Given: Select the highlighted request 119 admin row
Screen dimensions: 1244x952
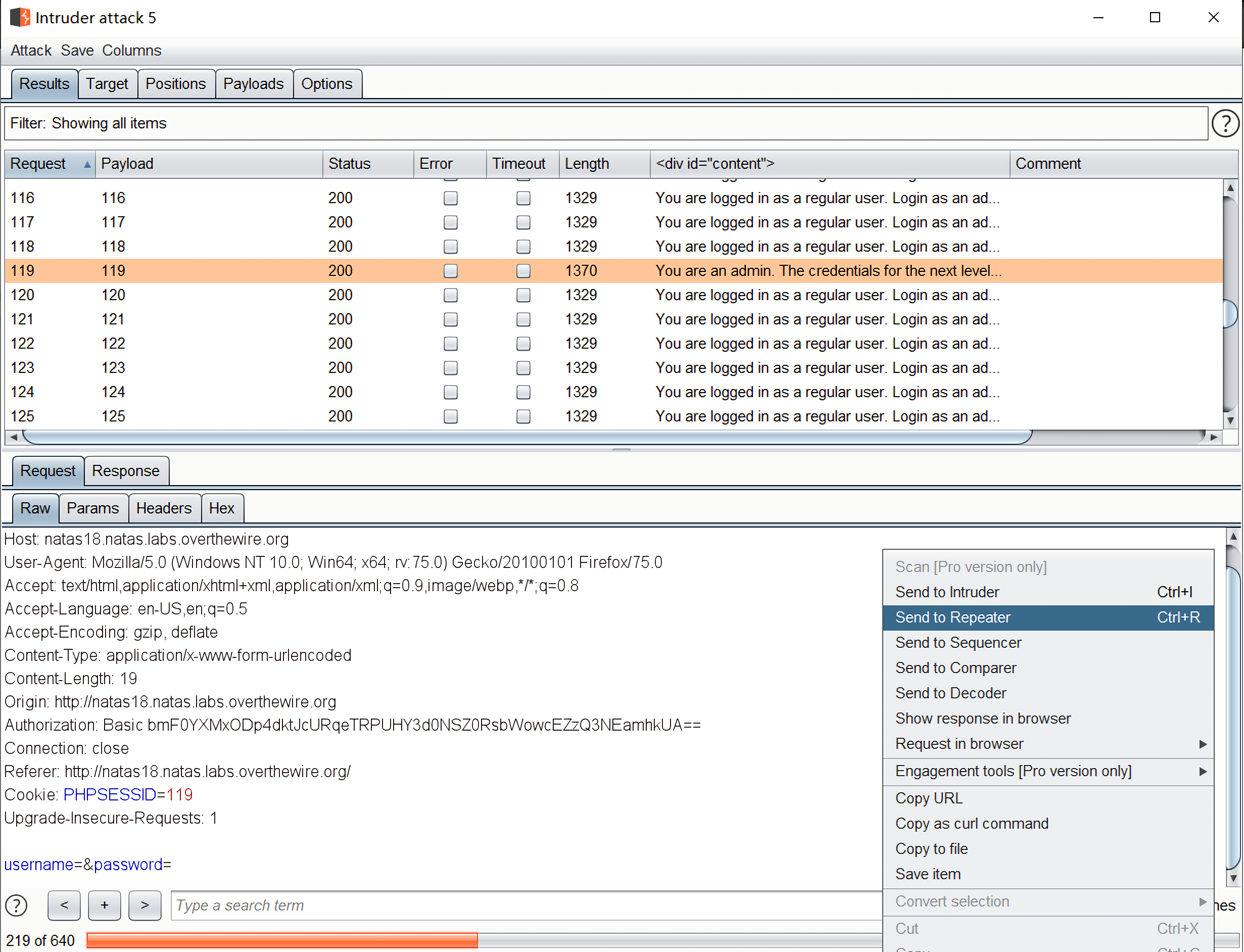Looking at the screenshot, I should tap(613, 271).
